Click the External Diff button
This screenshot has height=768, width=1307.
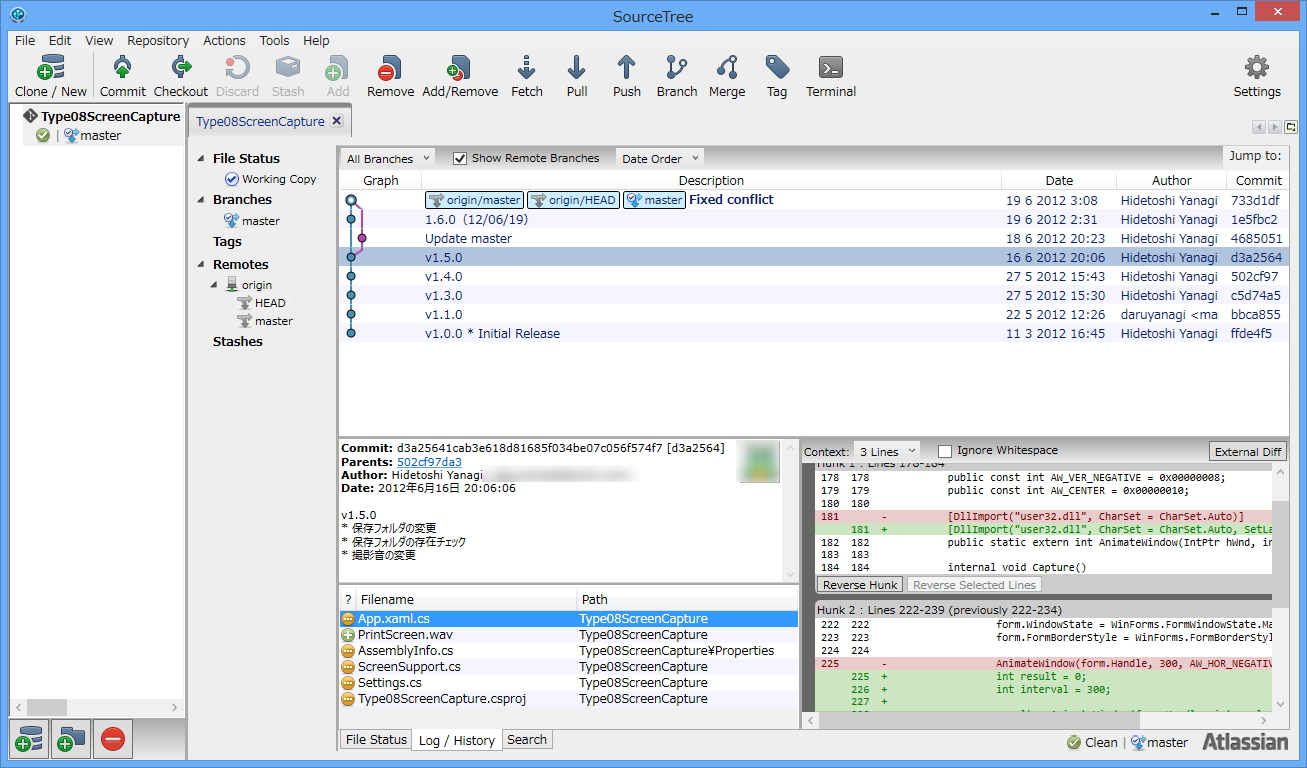click(x=1247, y=450)
